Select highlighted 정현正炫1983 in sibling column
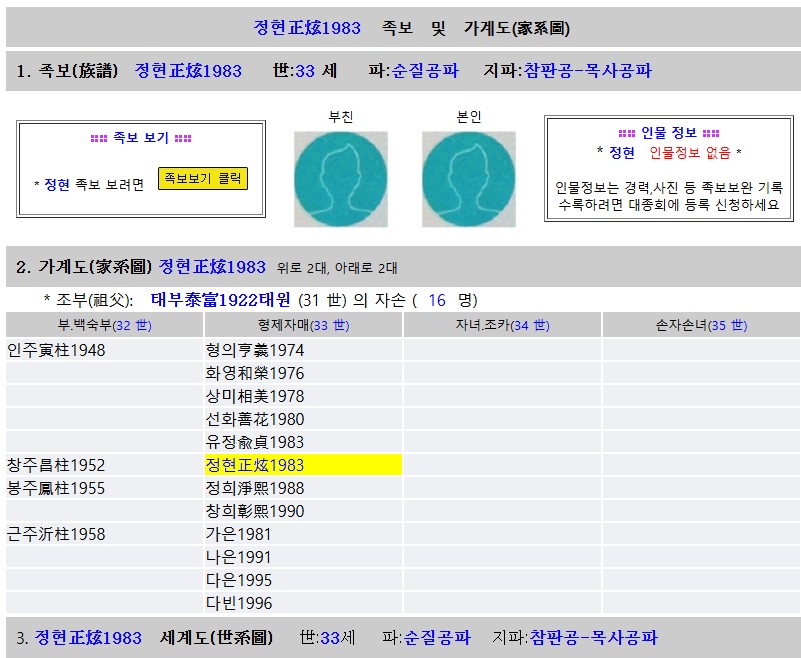The image size is (801, 658). click(254, 465)
